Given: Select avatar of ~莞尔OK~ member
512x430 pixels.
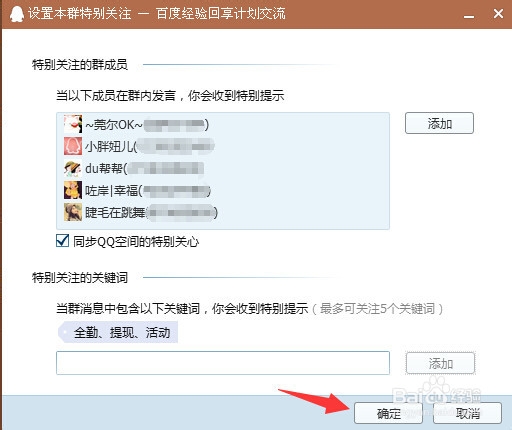Looking at the screenshot, I should 73,124.
